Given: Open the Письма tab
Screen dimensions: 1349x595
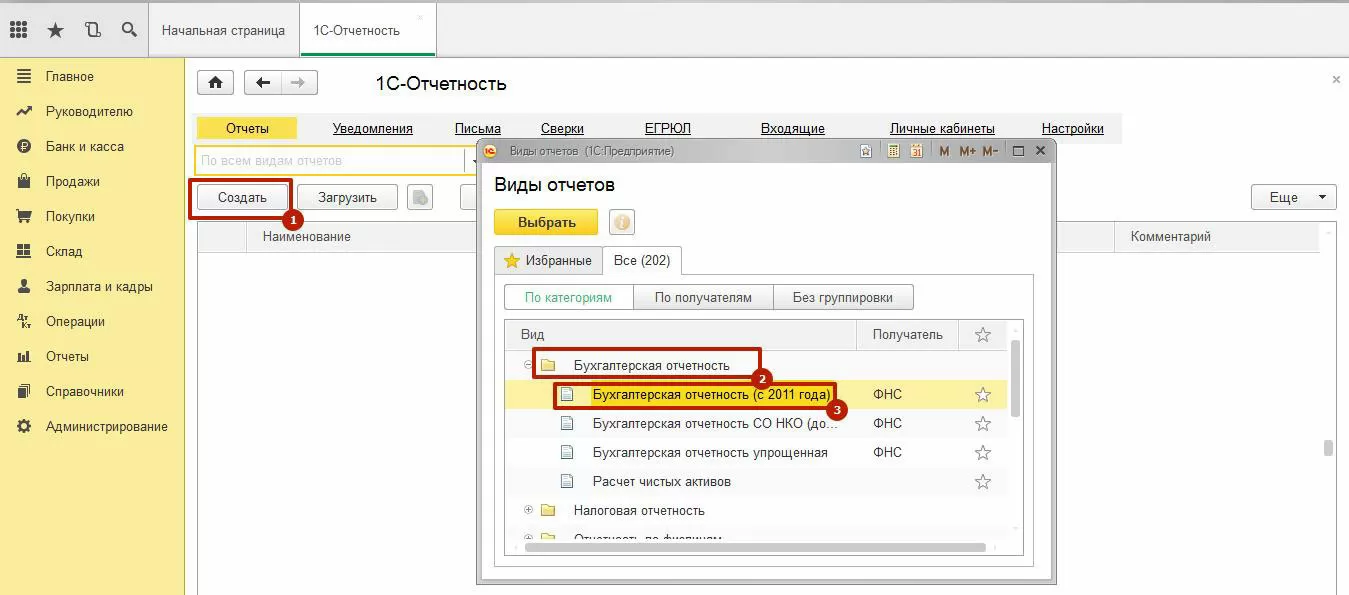Looking at the screenshot, I should point(478,128).
